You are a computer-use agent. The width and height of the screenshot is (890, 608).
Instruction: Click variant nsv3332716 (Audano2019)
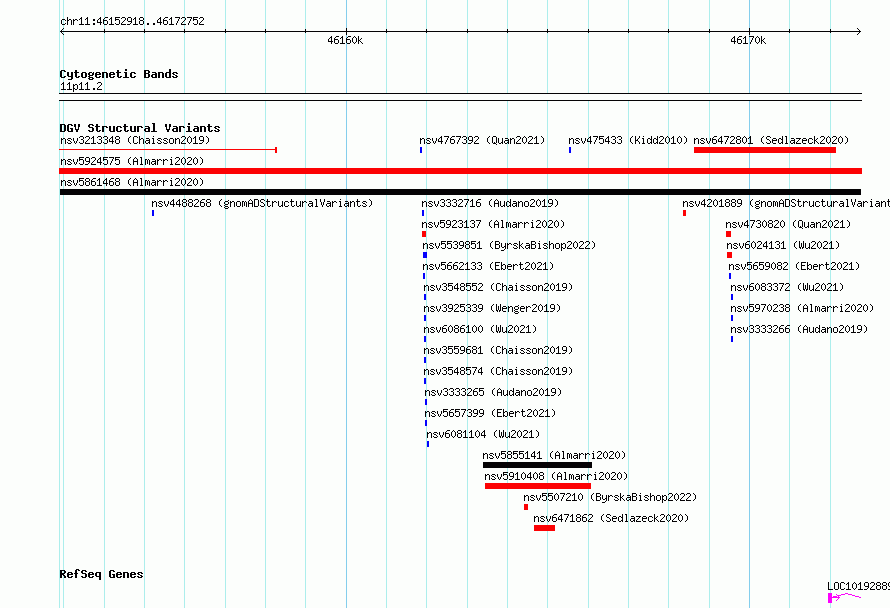[490, 203]
